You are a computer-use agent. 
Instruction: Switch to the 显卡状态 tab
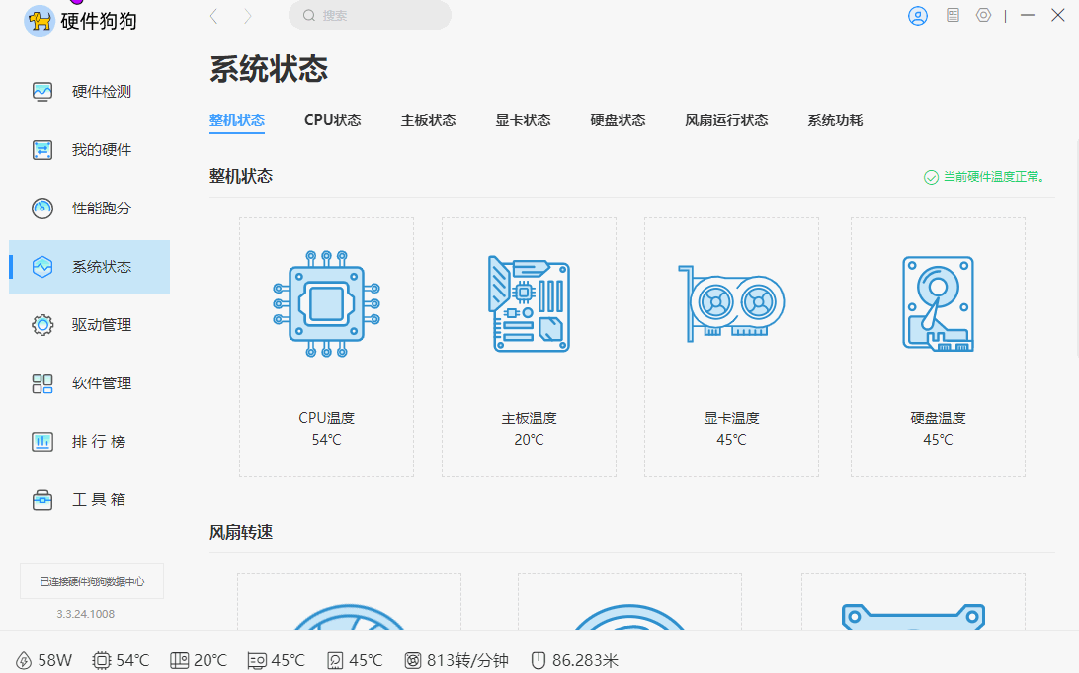click(522, 119)
